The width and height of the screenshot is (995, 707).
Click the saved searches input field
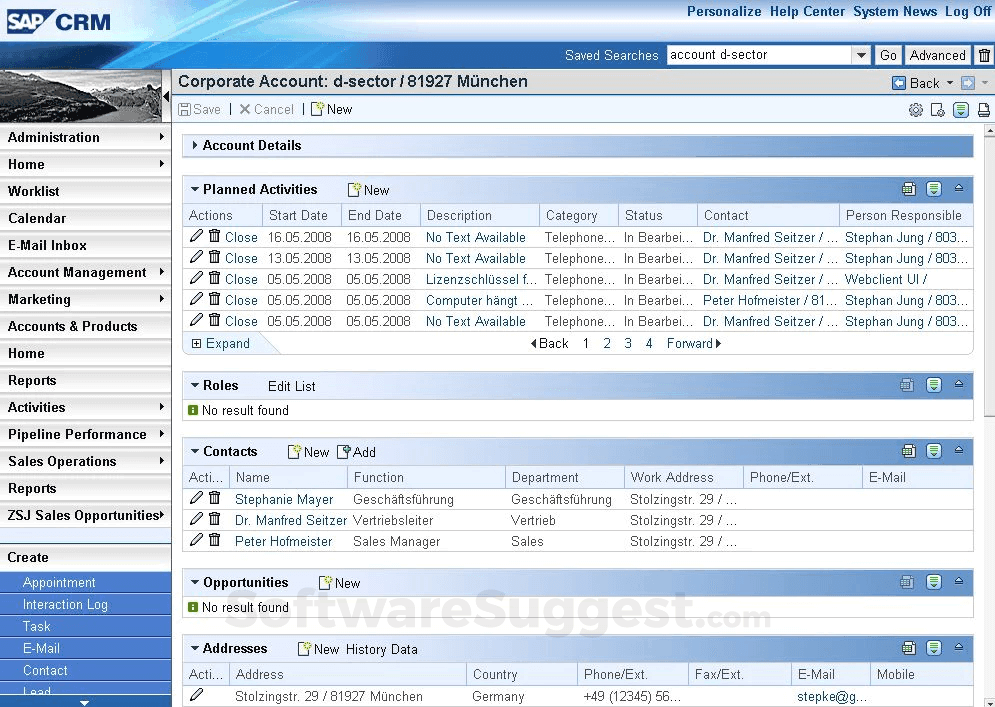point(760,55)
